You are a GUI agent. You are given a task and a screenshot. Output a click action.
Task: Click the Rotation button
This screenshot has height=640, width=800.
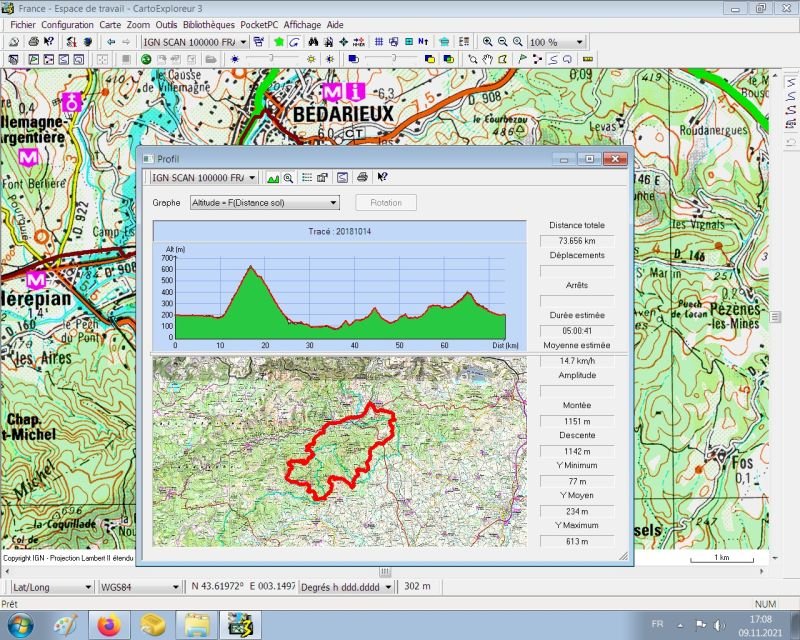(386, 203)
